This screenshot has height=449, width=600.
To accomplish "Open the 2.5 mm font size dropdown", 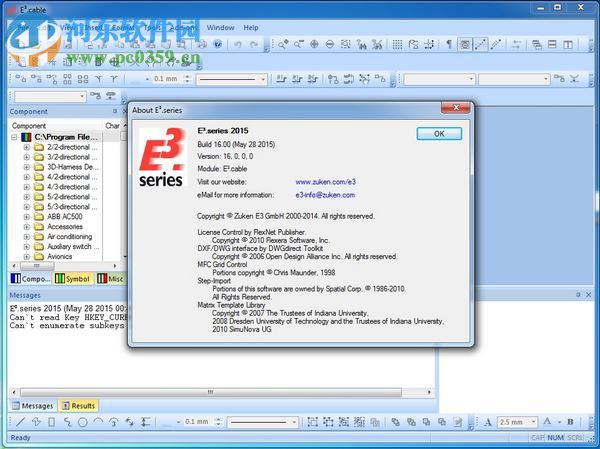I will tap(533, 422).
